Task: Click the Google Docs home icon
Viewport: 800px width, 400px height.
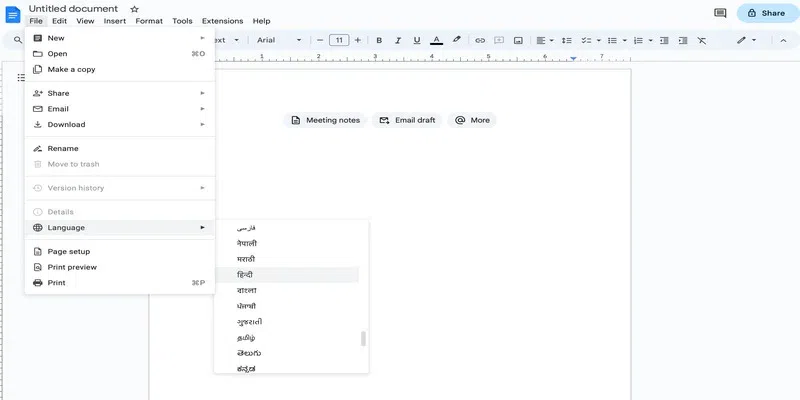Action: [x=12, y=14]
